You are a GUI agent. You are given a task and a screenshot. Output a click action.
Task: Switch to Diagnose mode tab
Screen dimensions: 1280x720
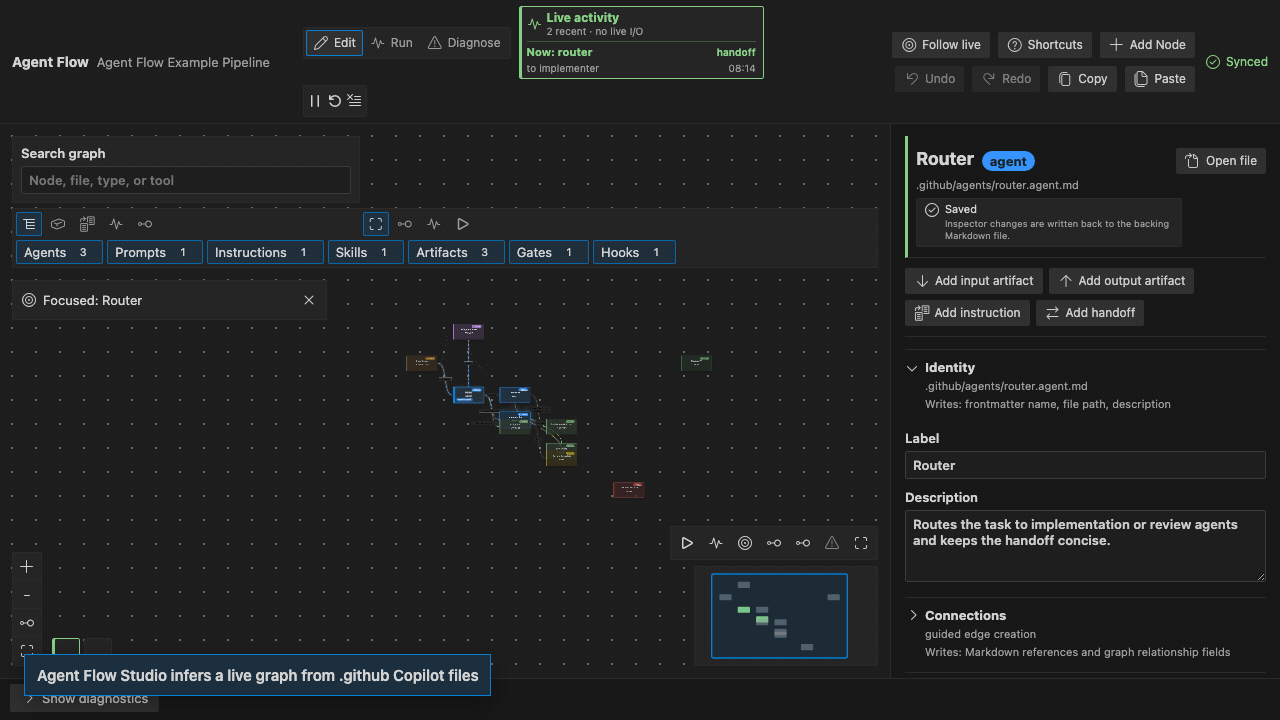coord(464,43)
